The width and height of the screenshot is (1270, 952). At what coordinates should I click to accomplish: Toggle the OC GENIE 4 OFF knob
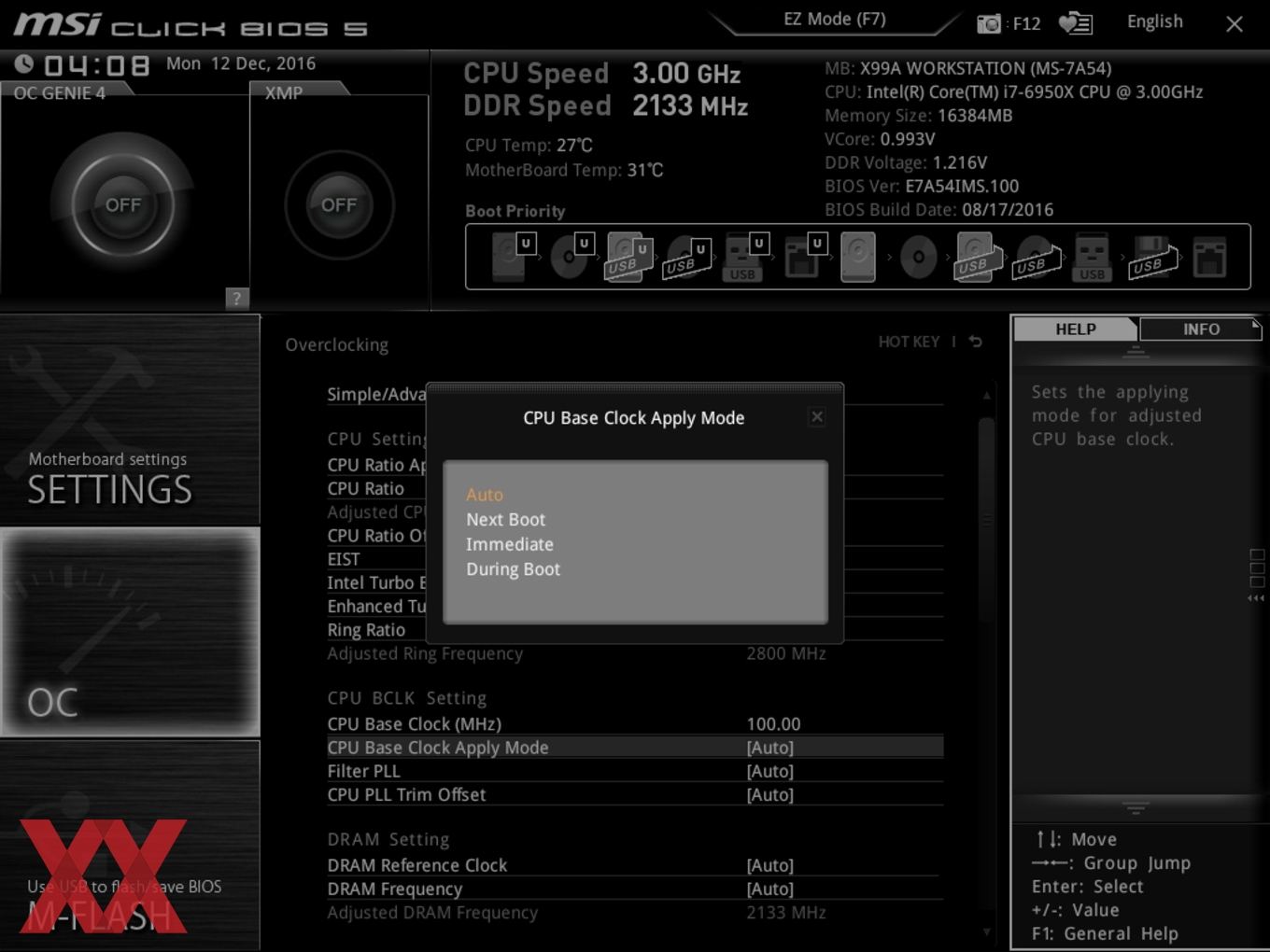(x=123, y=204)
